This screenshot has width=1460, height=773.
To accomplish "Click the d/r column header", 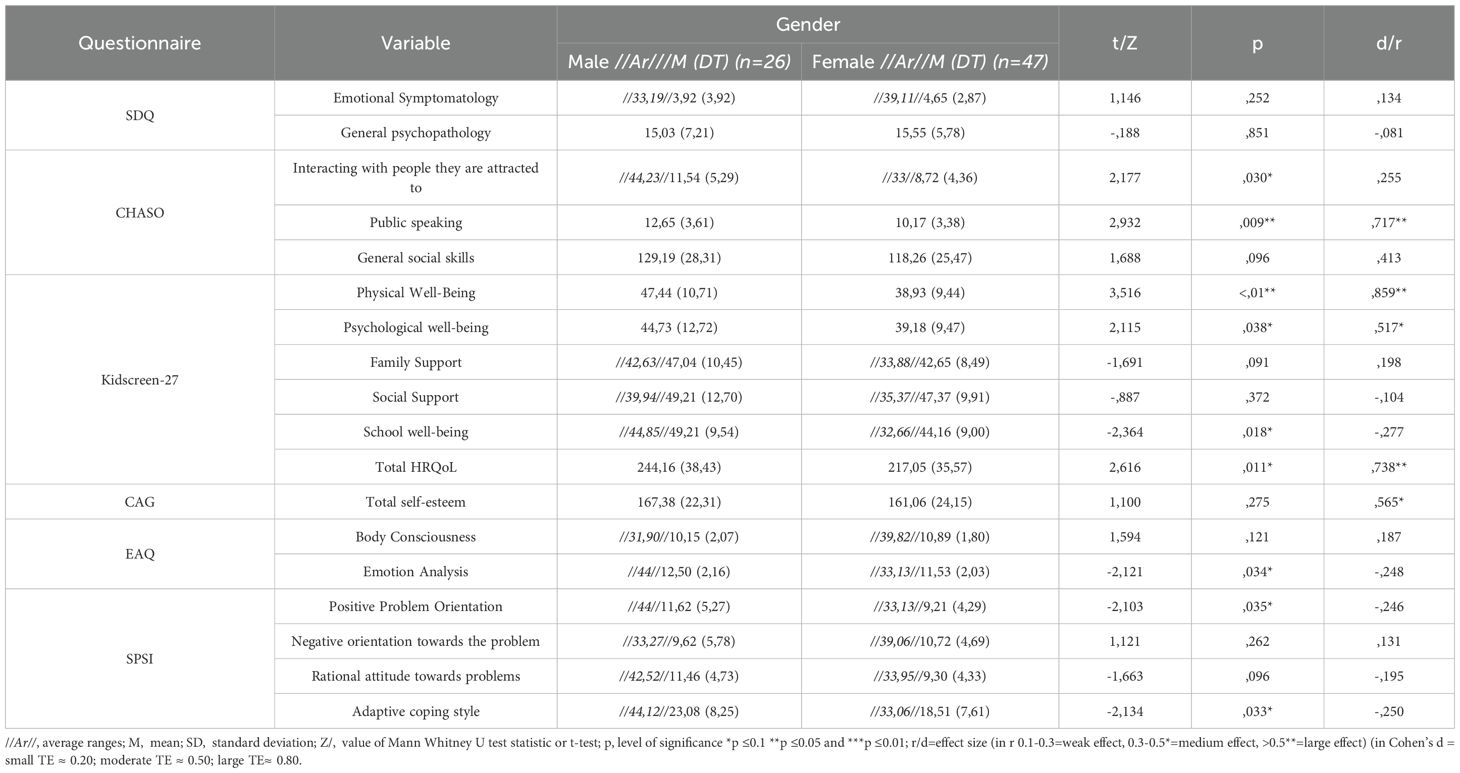I will point(1389,43).
